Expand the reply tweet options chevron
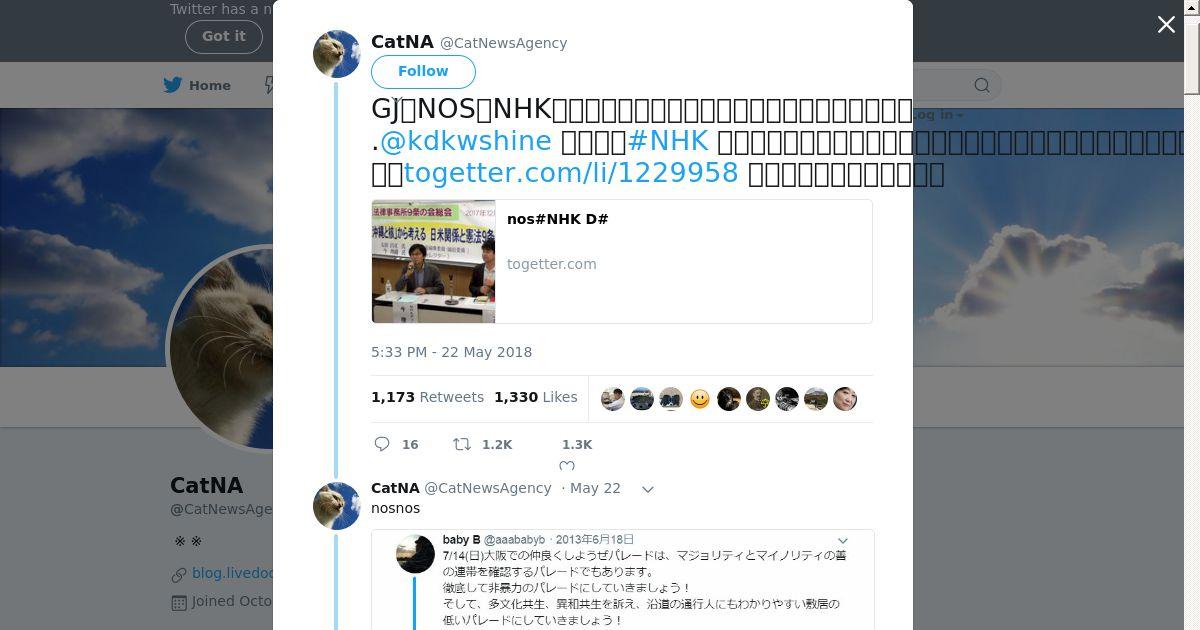The image size is (1200, 630). tap(647, 489)
